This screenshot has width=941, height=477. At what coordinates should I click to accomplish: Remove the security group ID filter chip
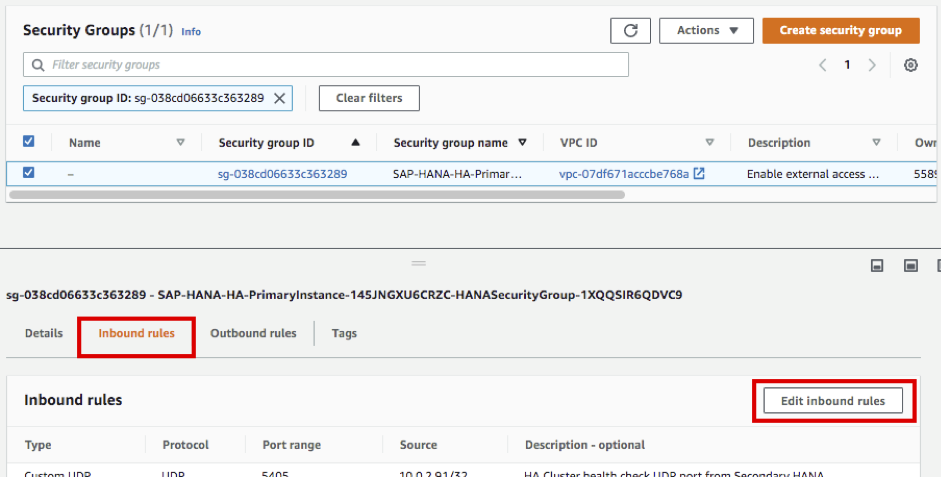[x=280, y=98]
